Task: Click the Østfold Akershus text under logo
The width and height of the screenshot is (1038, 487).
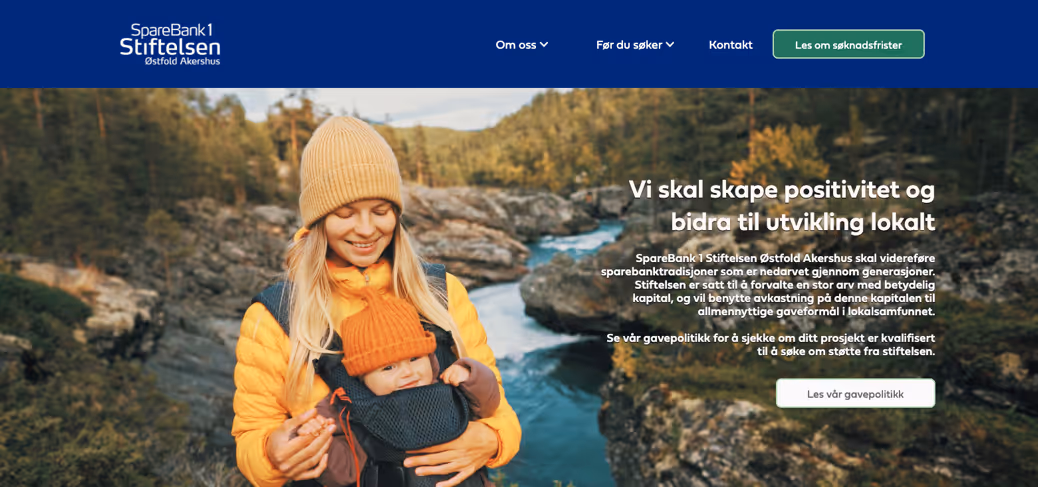Action: 182,61
